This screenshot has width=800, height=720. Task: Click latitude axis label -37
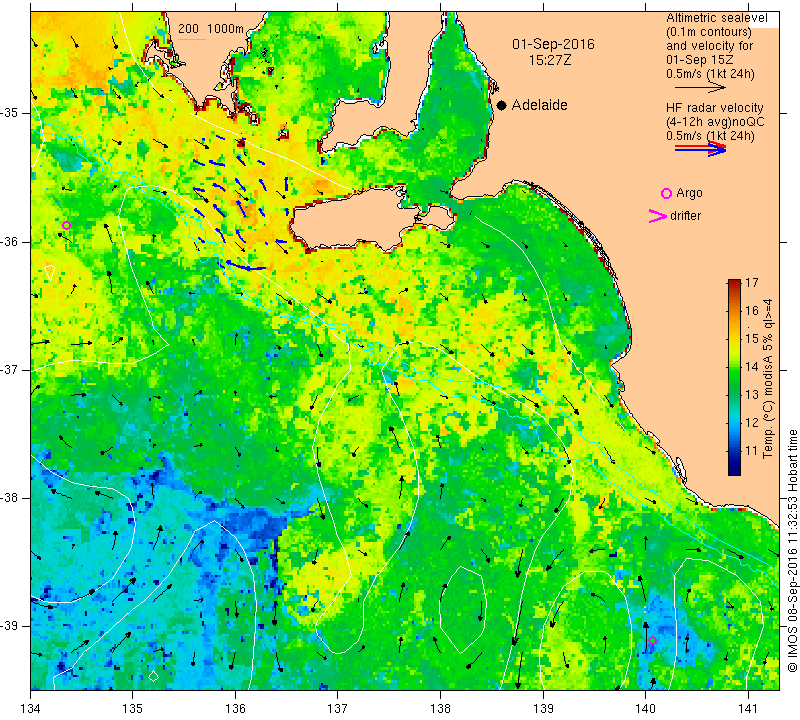tap(10, 369)
